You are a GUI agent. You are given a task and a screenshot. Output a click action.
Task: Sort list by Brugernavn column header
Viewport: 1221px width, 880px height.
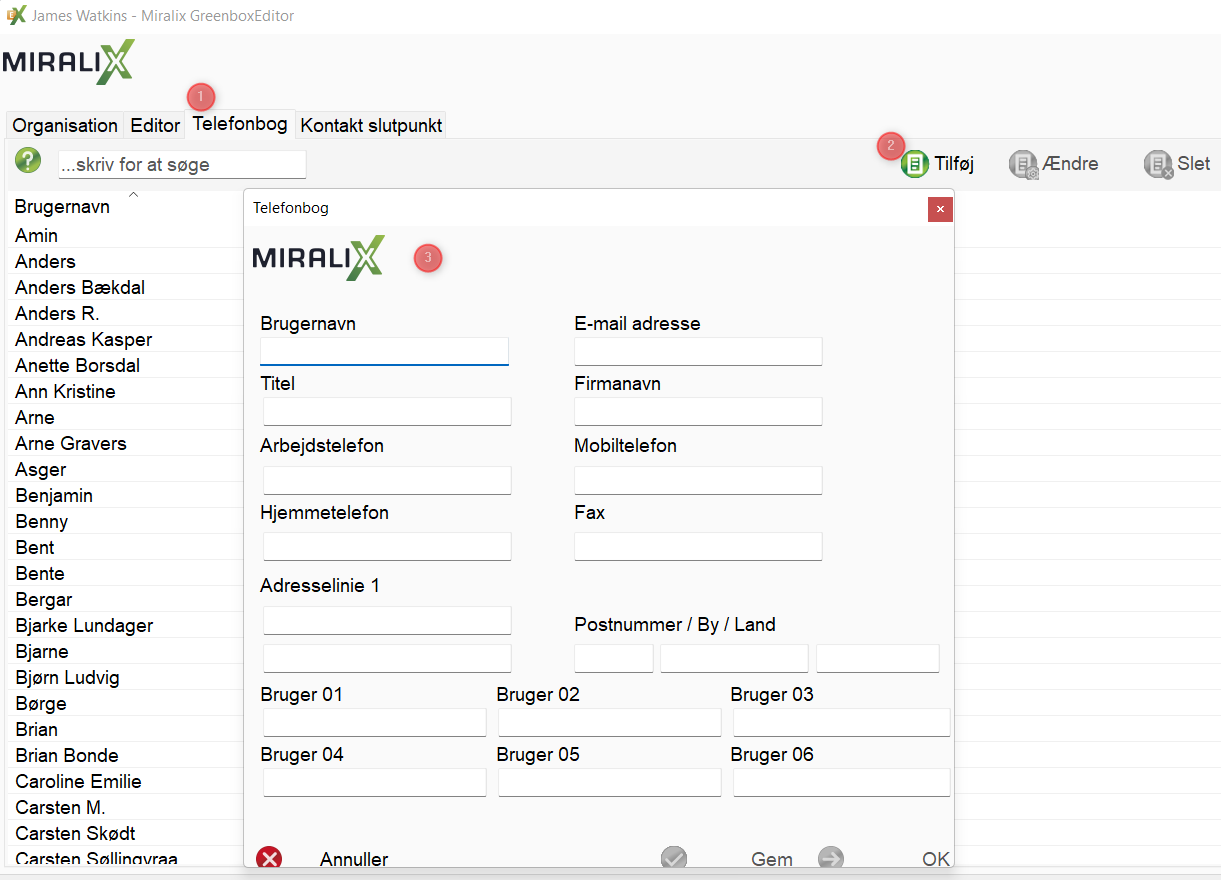(x=62, y=207)
